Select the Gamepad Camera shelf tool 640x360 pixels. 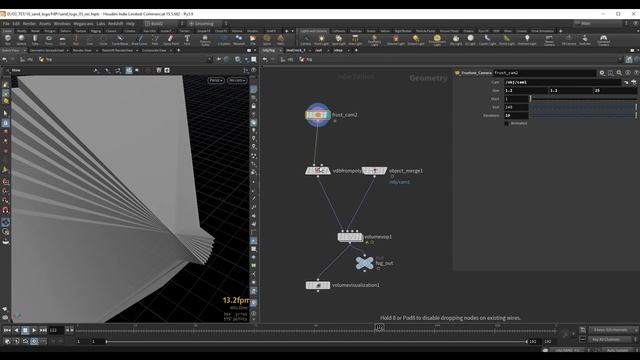click(603, 40)
